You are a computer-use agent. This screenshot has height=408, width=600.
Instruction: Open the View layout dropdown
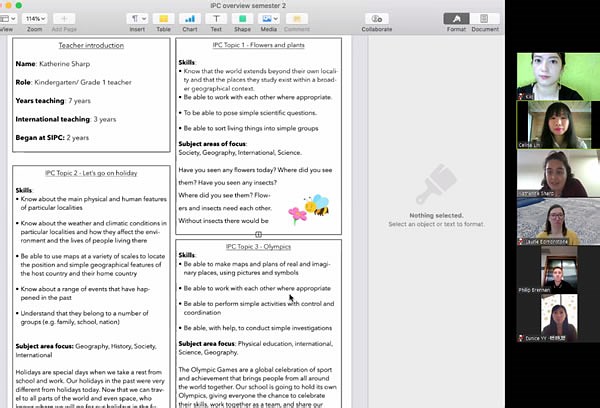[x=8, y=18]
